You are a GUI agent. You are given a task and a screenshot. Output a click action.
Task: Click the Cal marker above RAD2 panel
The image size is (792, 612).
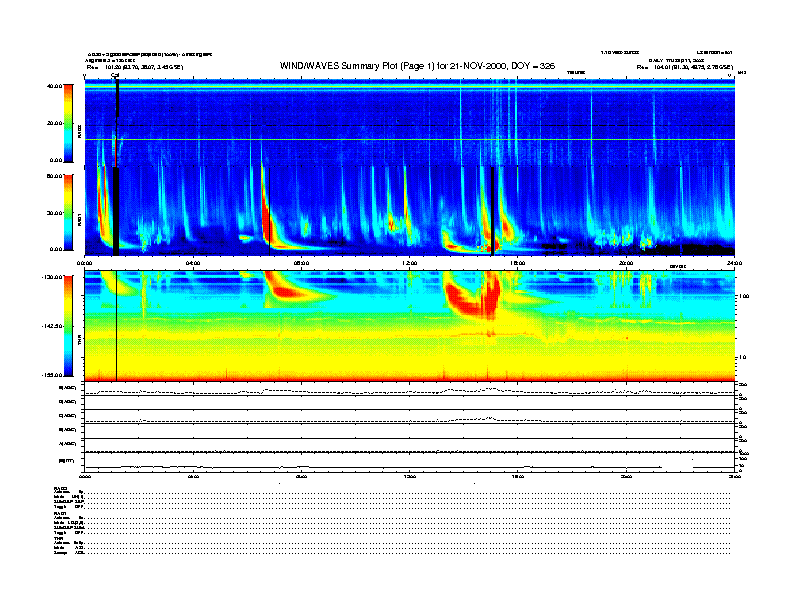point(115,75)
